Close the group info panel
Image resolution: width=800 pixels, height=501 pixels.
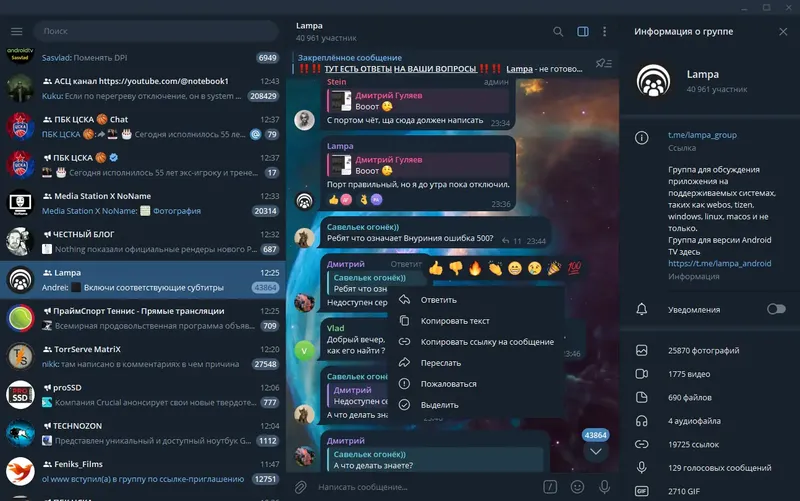(783, 32)
